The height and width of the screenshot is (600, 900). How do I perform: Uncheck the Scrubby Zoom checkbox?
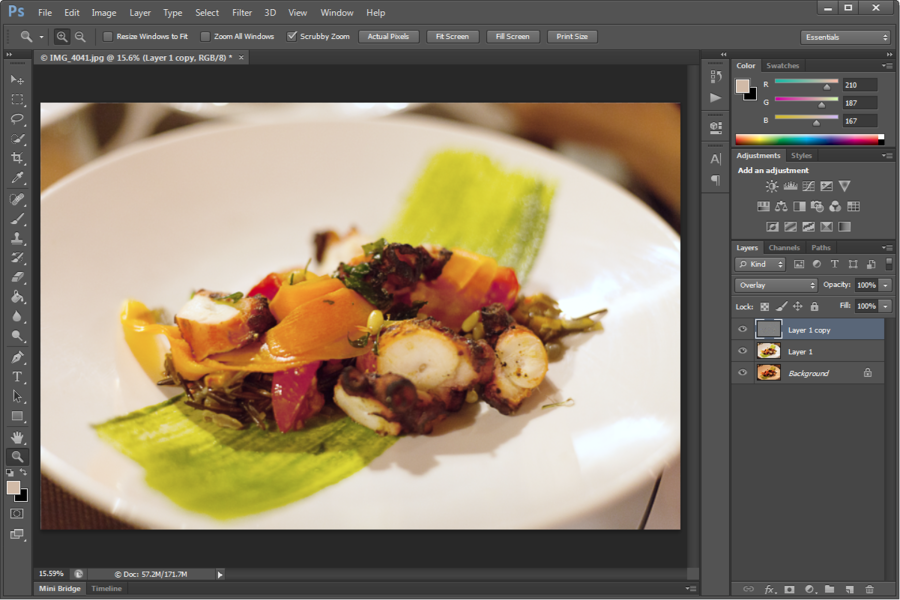(292, 36)
